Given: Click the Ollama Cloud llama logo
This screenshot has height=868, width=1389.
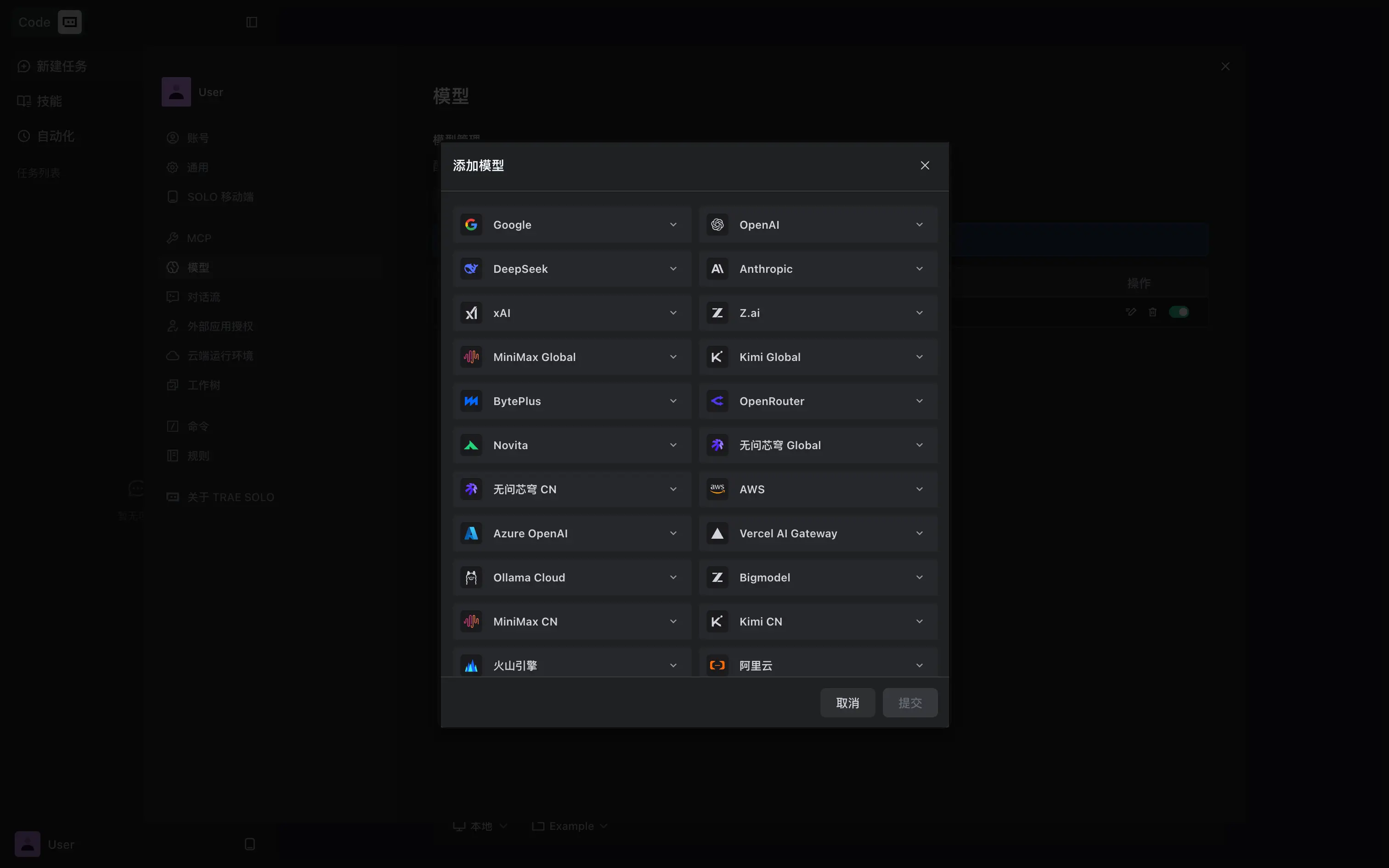Looking at the screenshot, I should tap(471, 578).
